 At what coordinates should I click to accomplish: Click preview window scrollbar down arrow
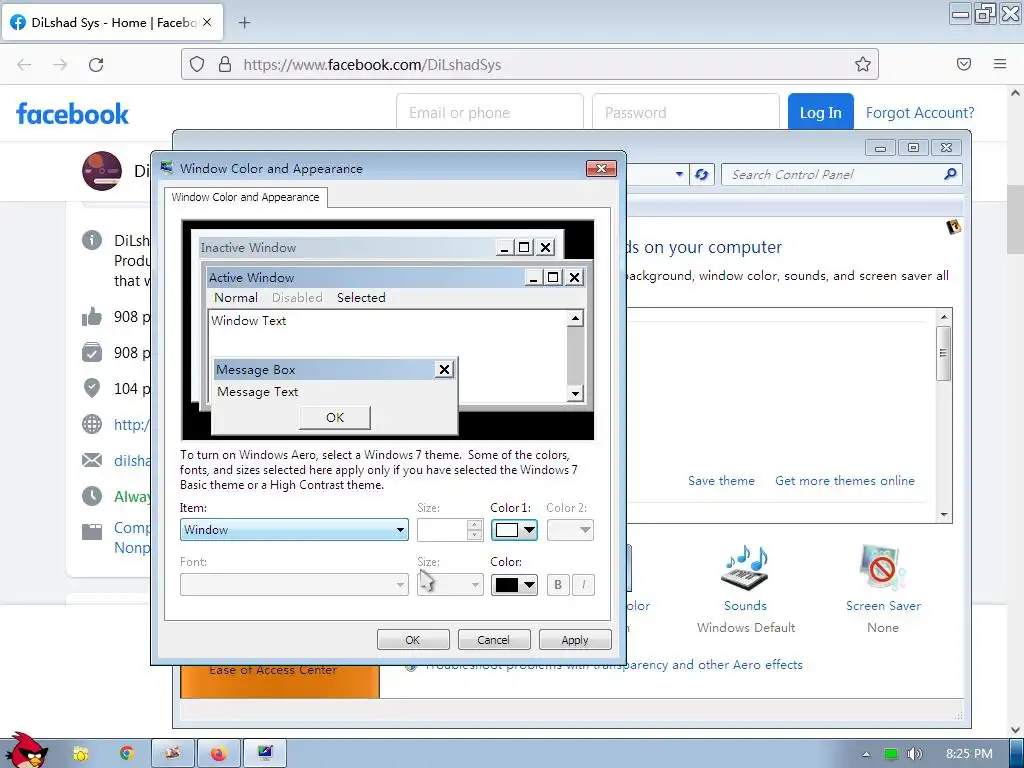click(x=575, y=393)
